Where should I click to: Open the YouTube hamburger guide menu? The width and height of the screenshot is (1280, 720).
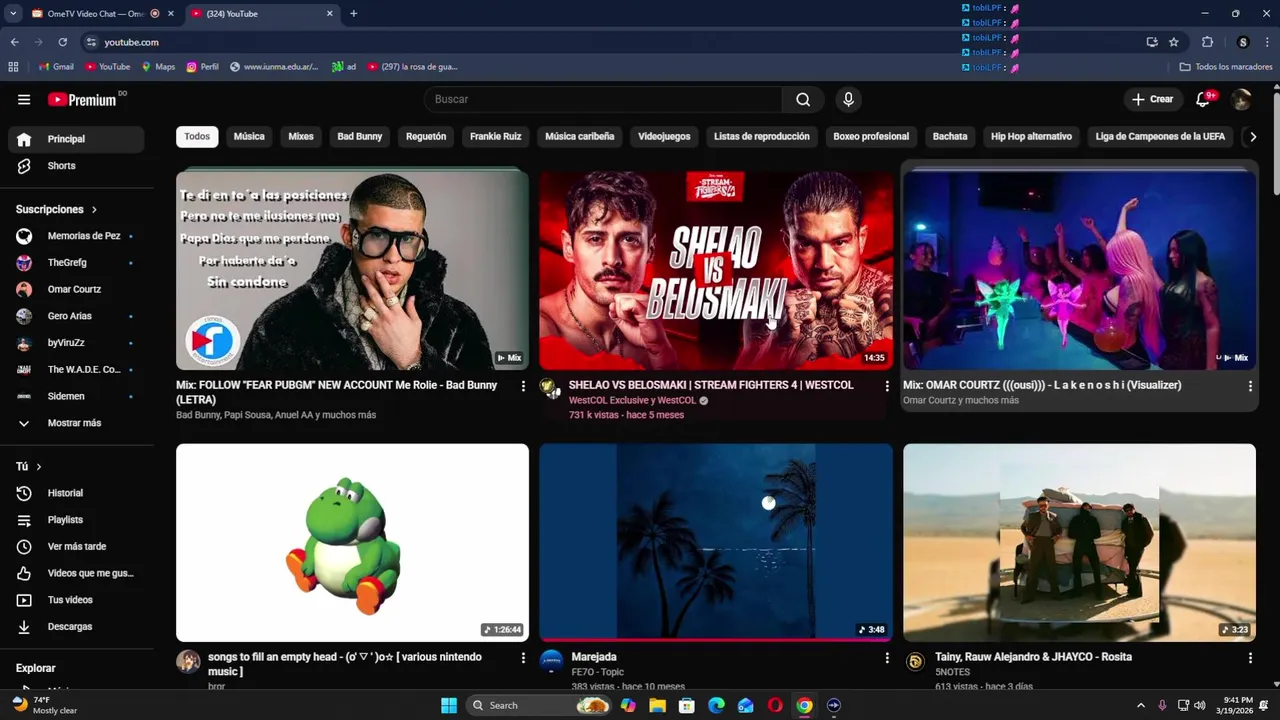coord(24,99)
